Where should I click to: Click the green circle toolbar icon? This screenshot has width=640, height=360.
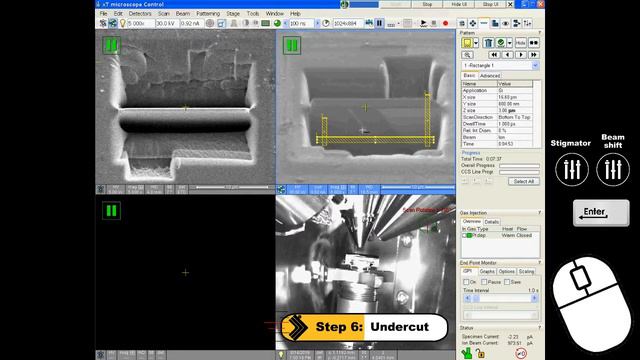click(x=277, y=23)
